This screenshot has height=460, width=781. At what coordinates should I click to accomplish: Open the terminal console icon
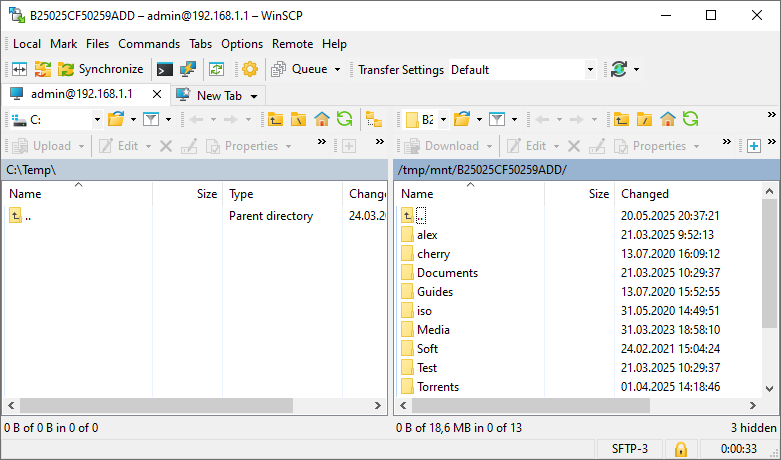tap(165, 70)
